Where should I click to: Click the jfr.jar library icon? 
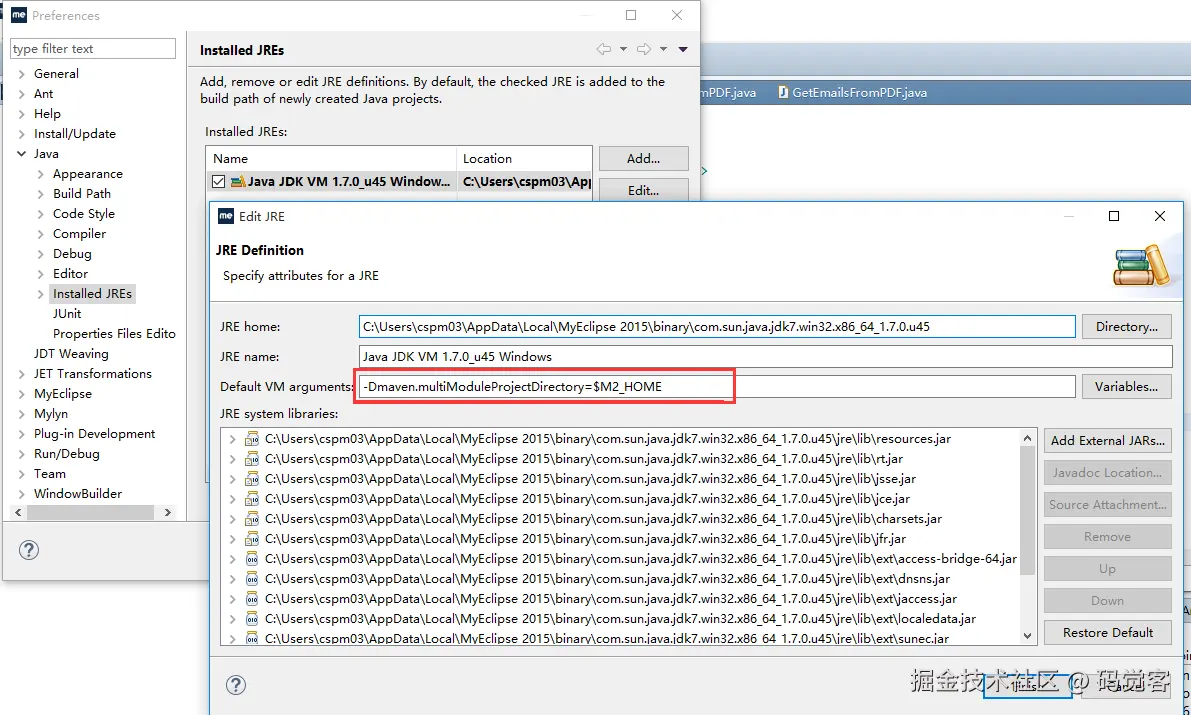[251, 539]
